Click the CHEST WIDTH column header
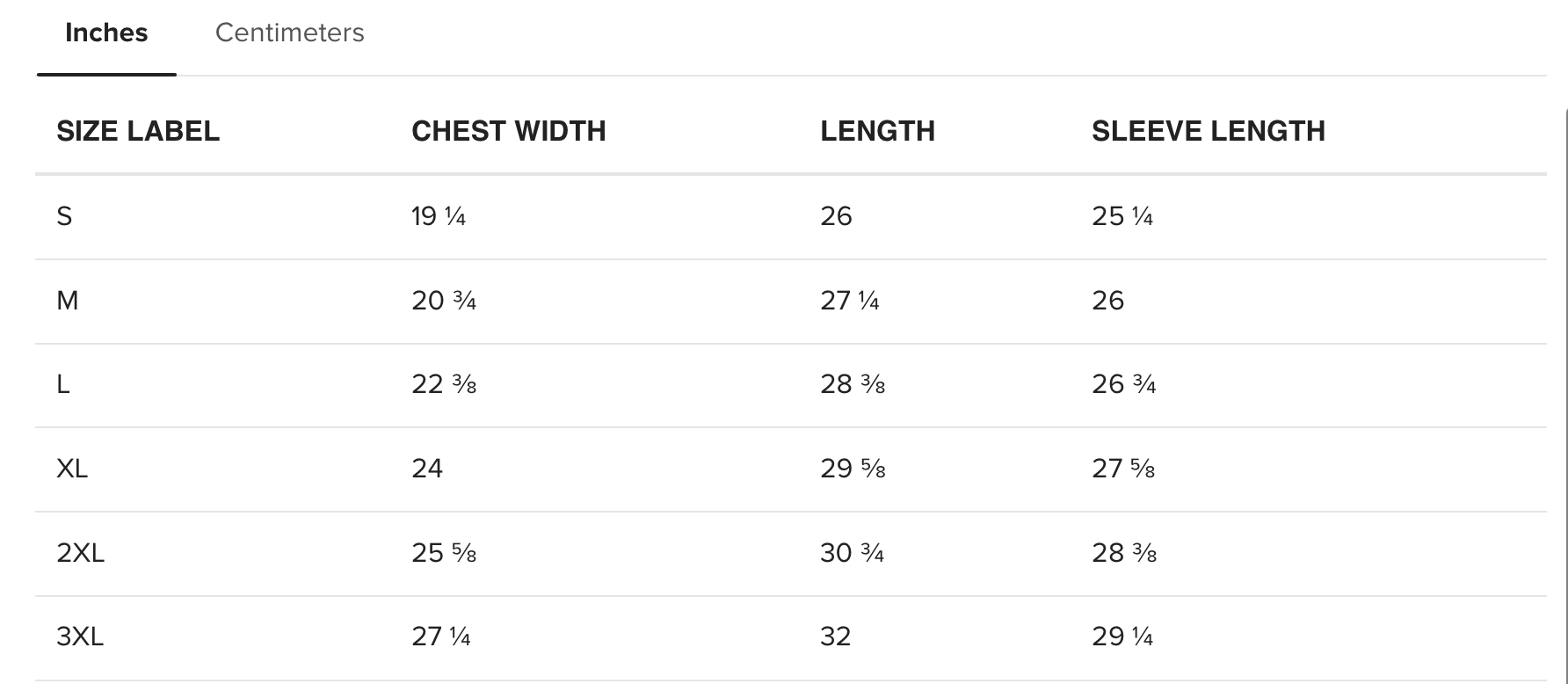This screenshot has height=684, width=1568. [509, 131]
